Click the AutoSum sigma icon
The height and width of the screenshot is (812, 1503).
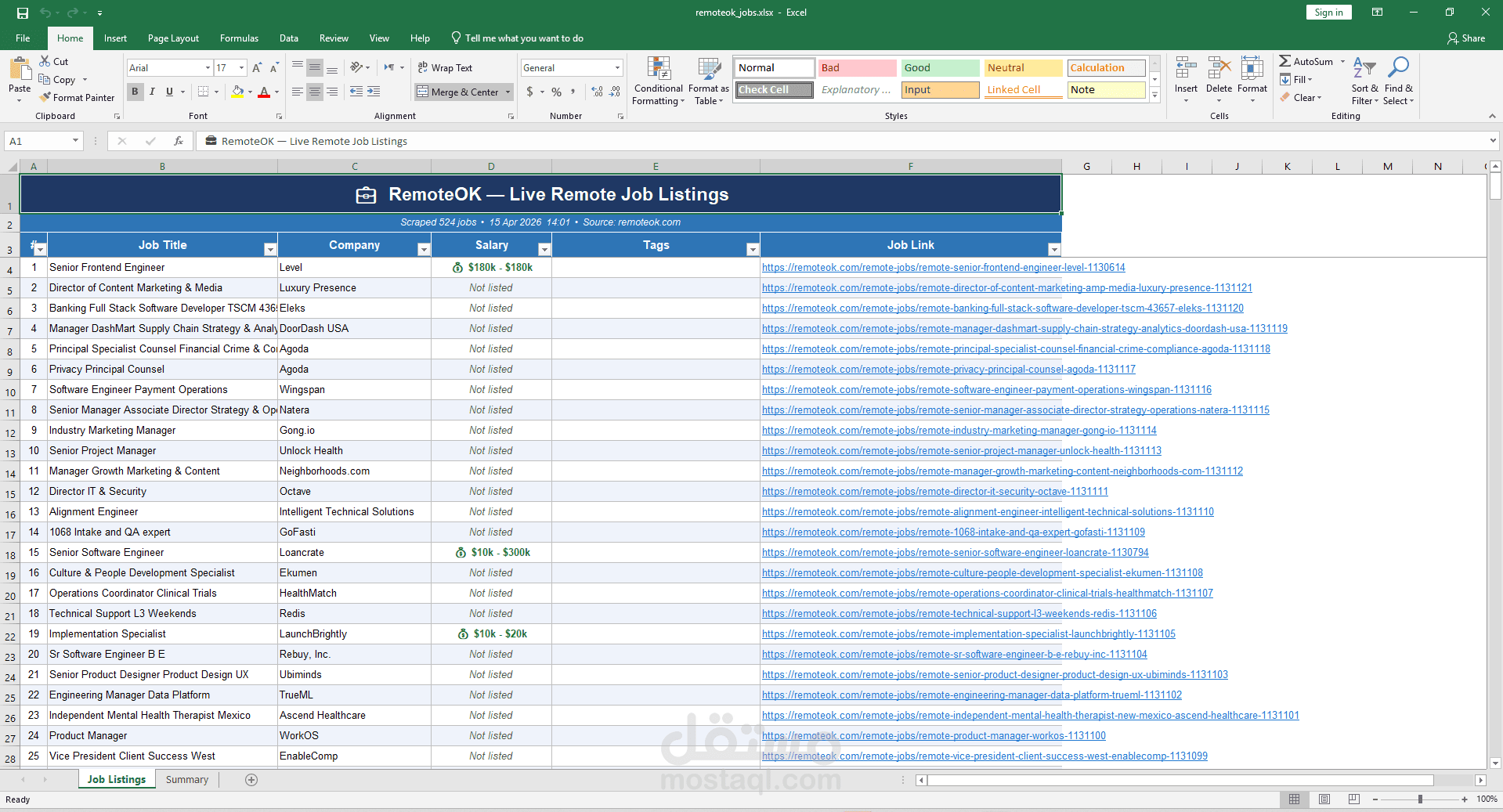point(1284,61)
